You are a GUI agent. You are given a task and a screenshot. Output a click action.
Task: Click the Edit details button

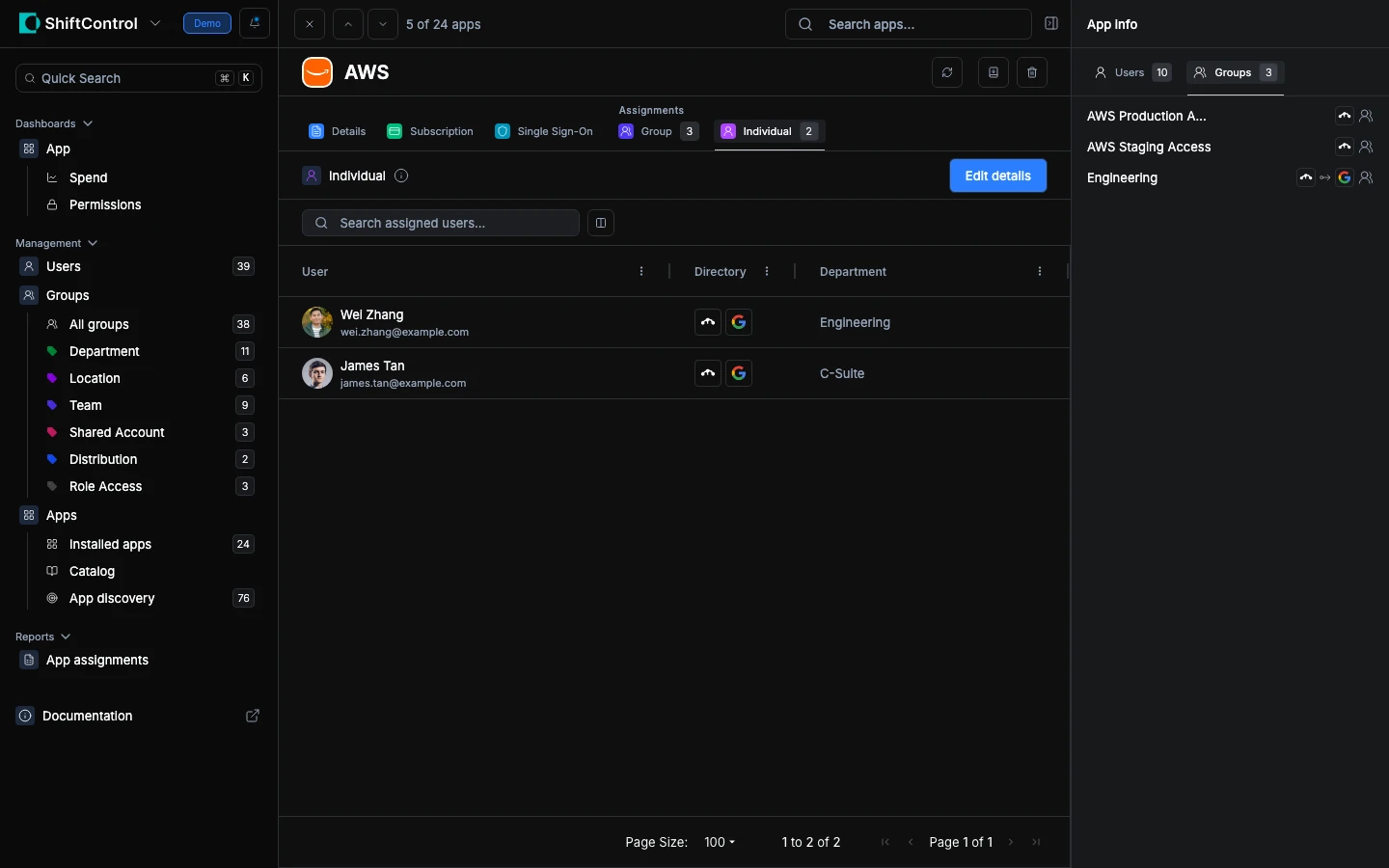[x=997, y=176]
